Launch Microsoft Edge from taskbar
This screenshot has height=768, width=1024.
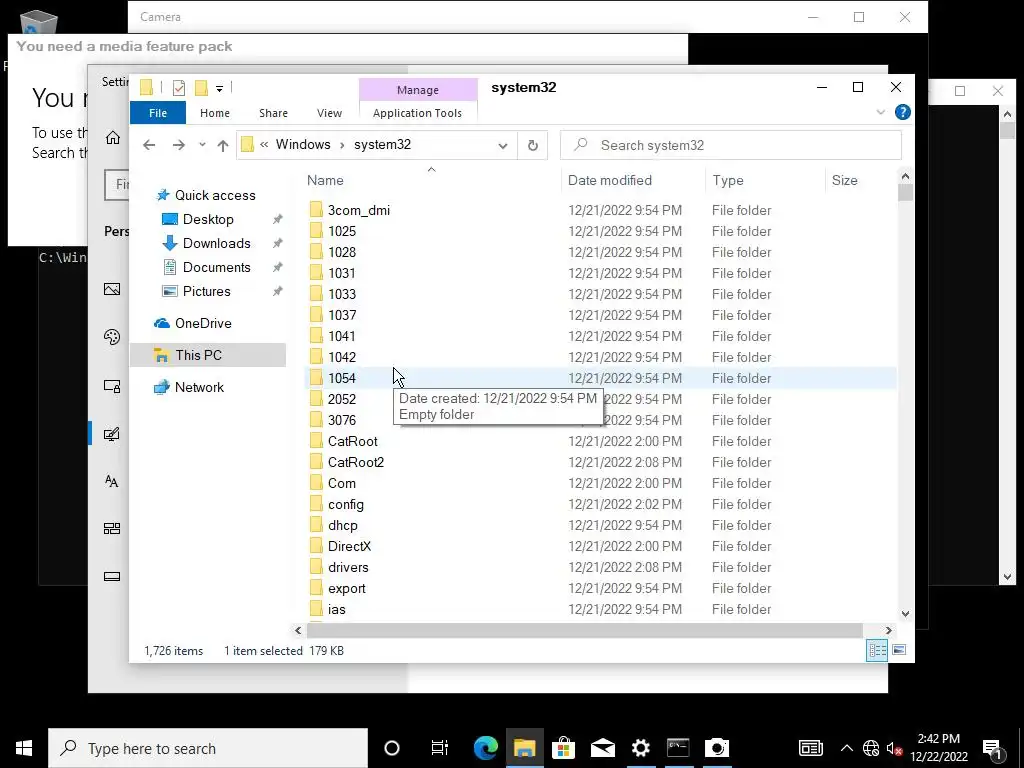(485, 748)
